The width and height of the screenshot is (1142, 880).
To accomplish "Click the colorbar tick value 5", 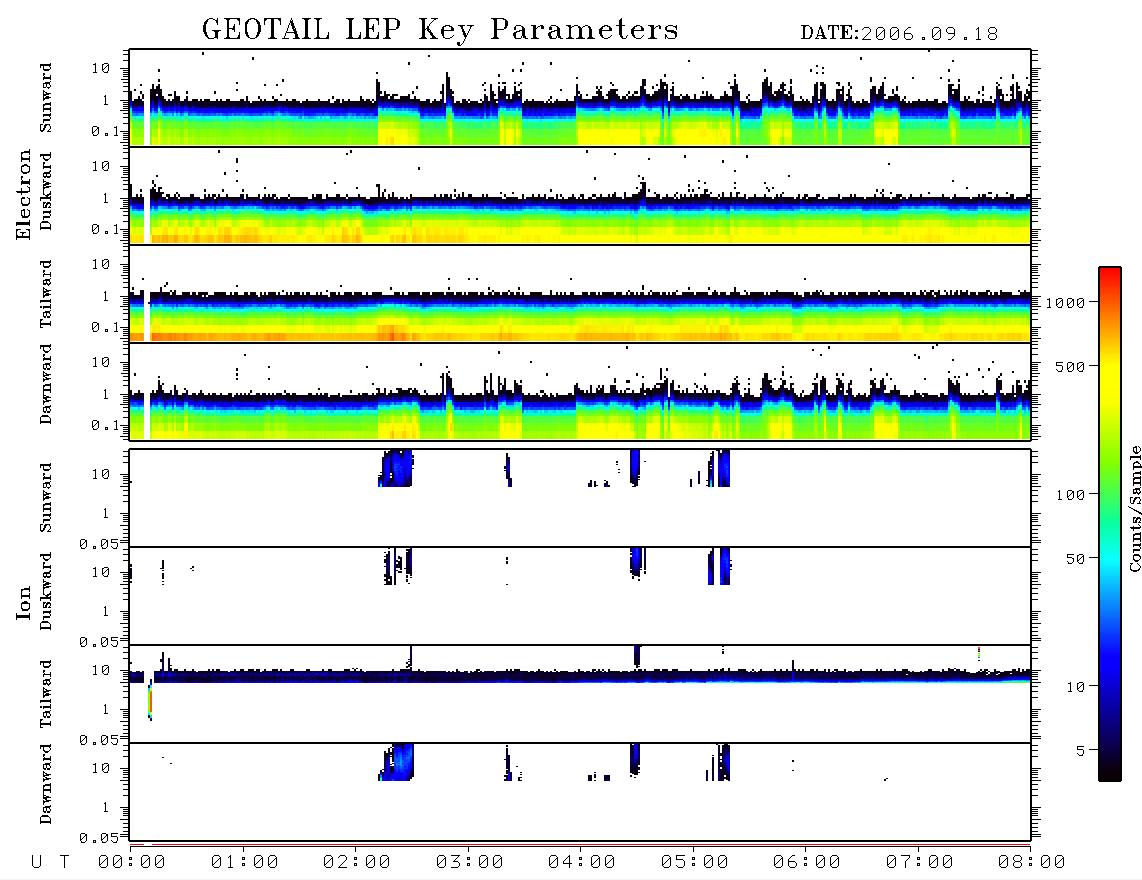I will tap(1081, 751).
